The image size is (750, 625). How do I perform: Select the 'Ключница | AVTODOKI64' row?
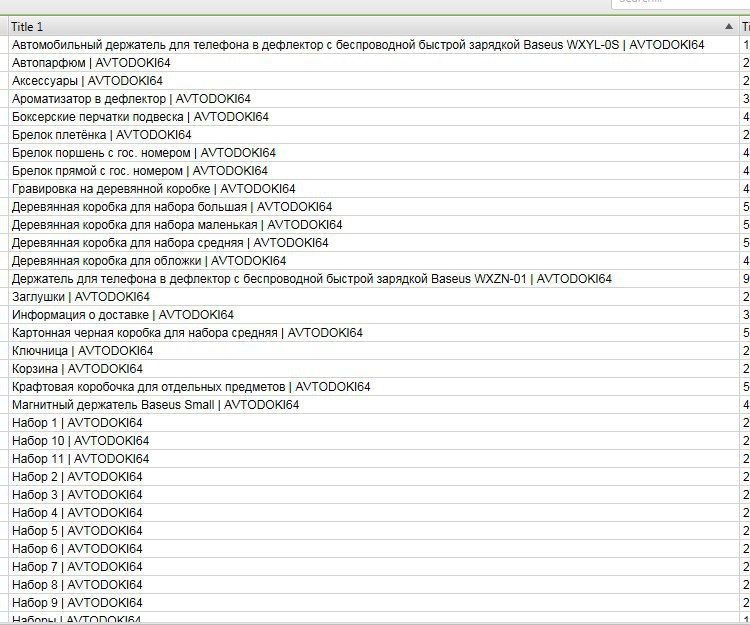[x=374, y=351]
